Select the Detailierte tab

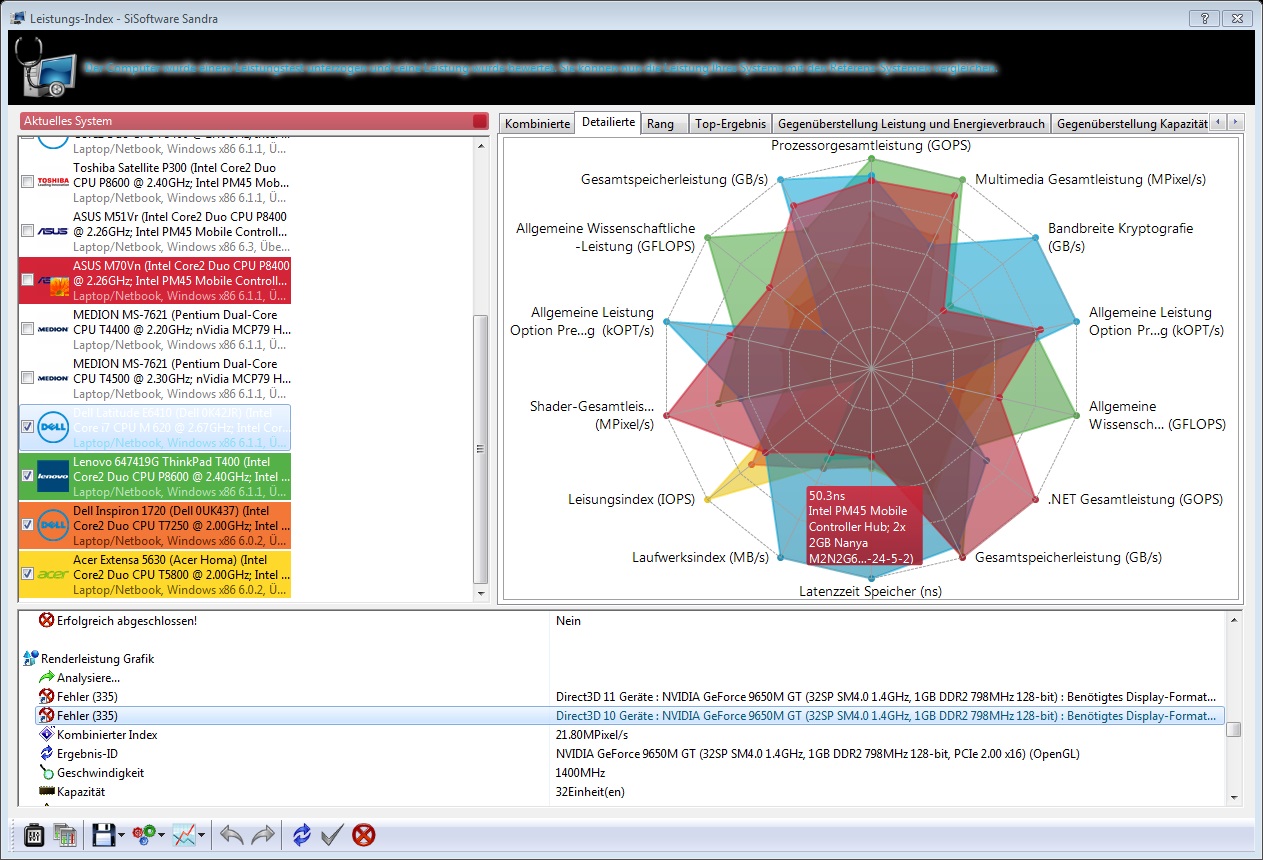(608, 123)
